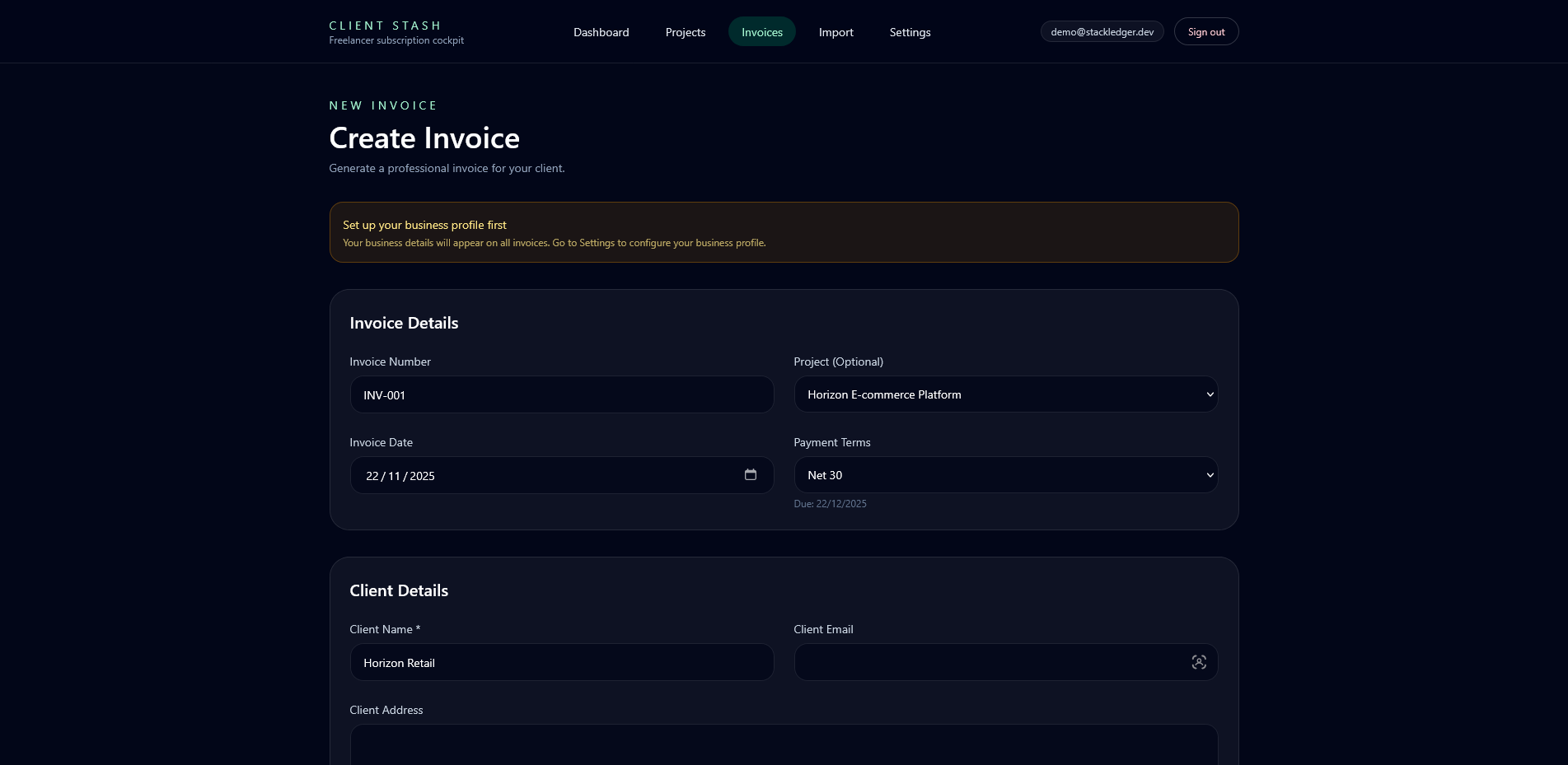The width and height of the screenshot is (1568, 765).
Task: Expand the Net 30 payment terms selector
Action: tap(1004, 475)
